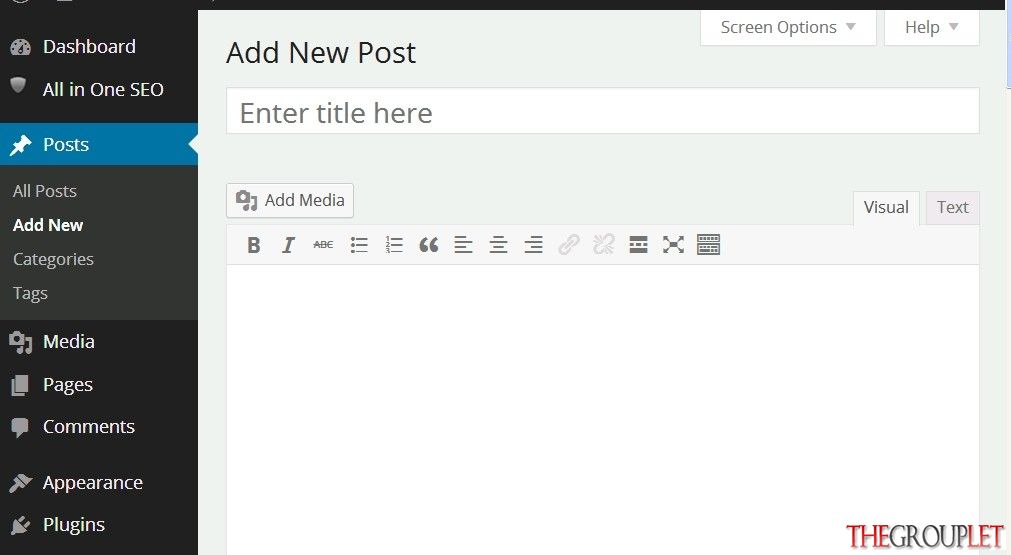1011x555 pixels.
Task: Insert a numbered list
Action: [394, 245]
